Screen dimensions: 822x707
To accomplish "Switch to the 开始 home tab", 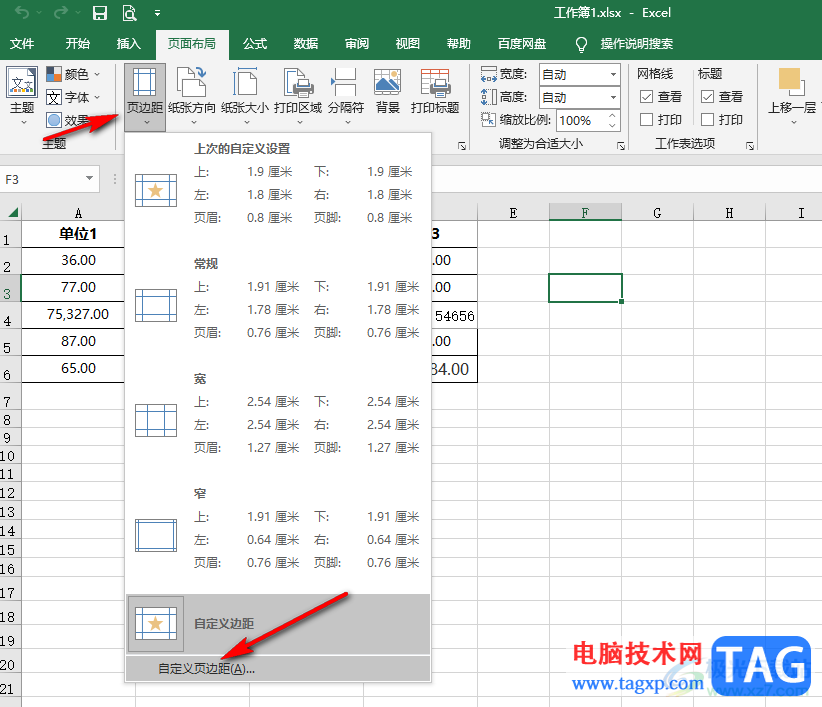I will 78,43.
